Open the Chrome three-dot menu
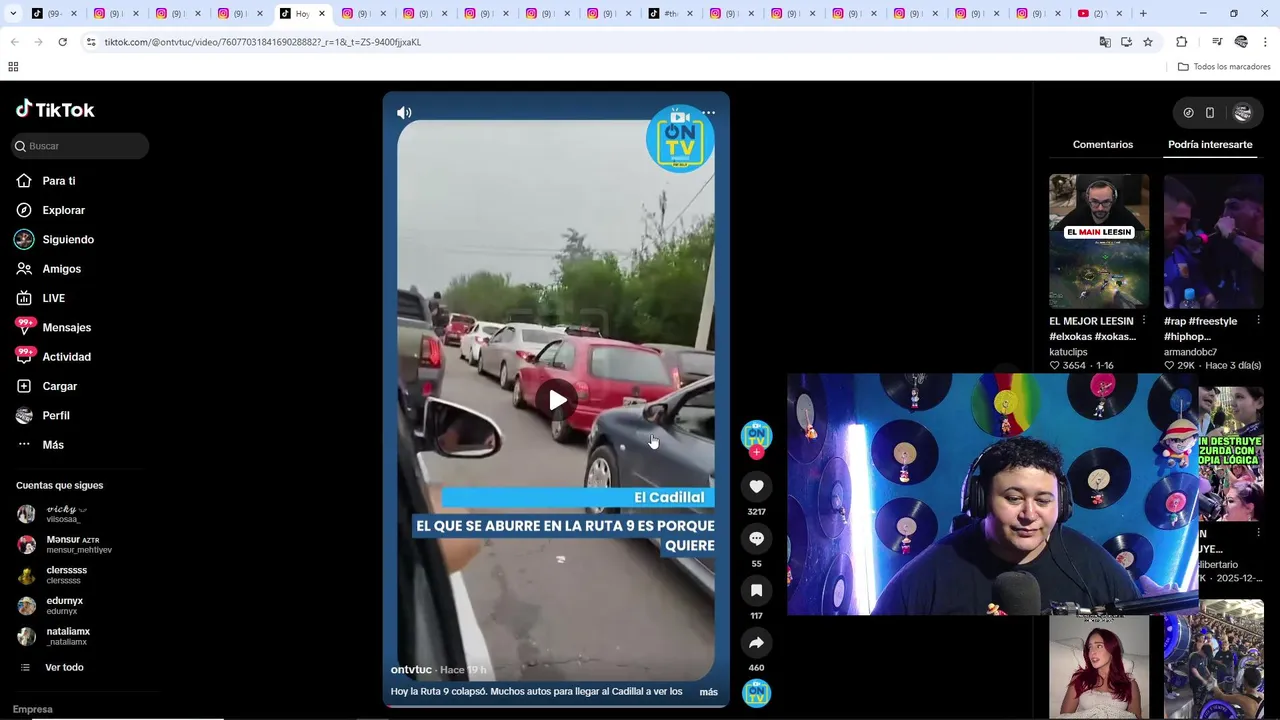 tap(1266, 42)
